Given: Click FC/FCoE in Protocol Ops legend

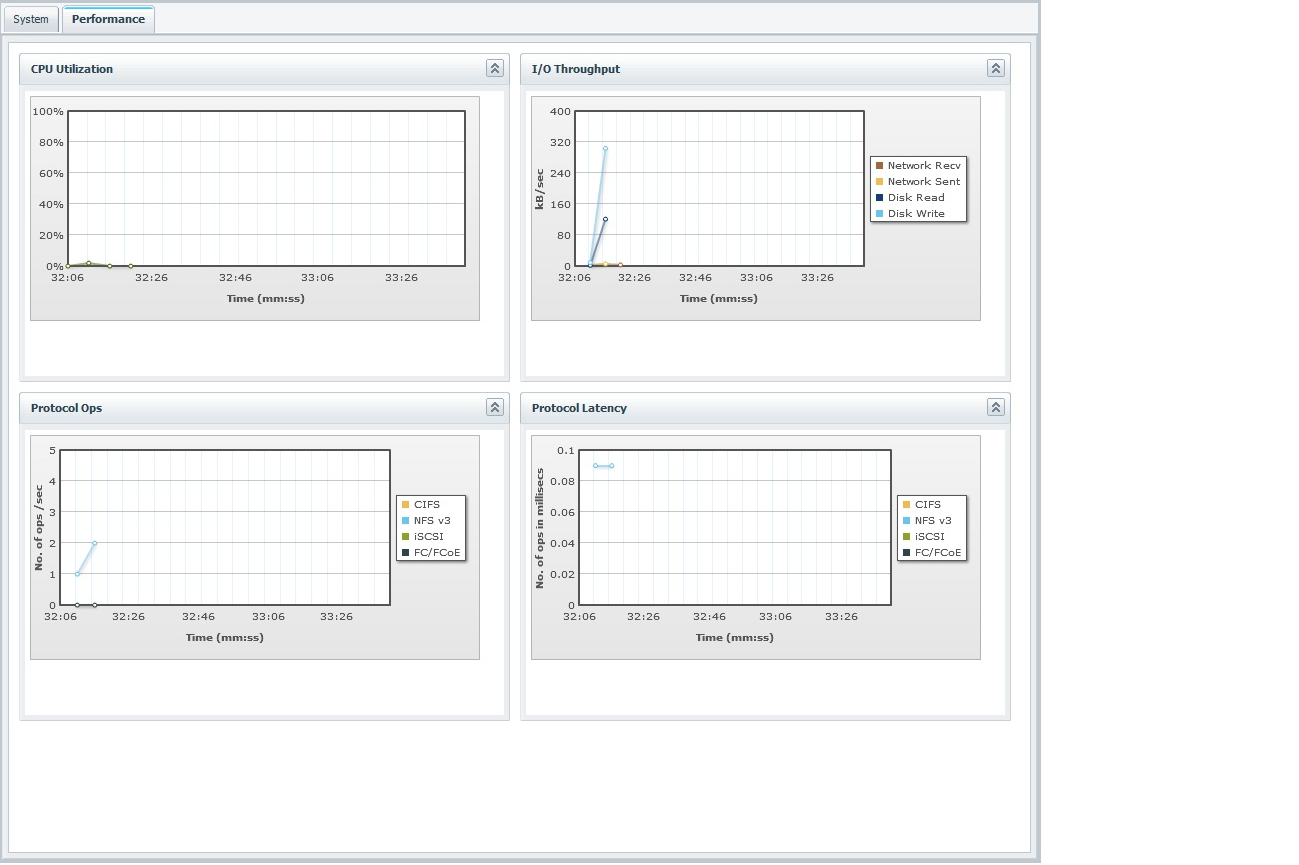Looking at the screenshot, I should pyautogui.click(x=437, y=553).
